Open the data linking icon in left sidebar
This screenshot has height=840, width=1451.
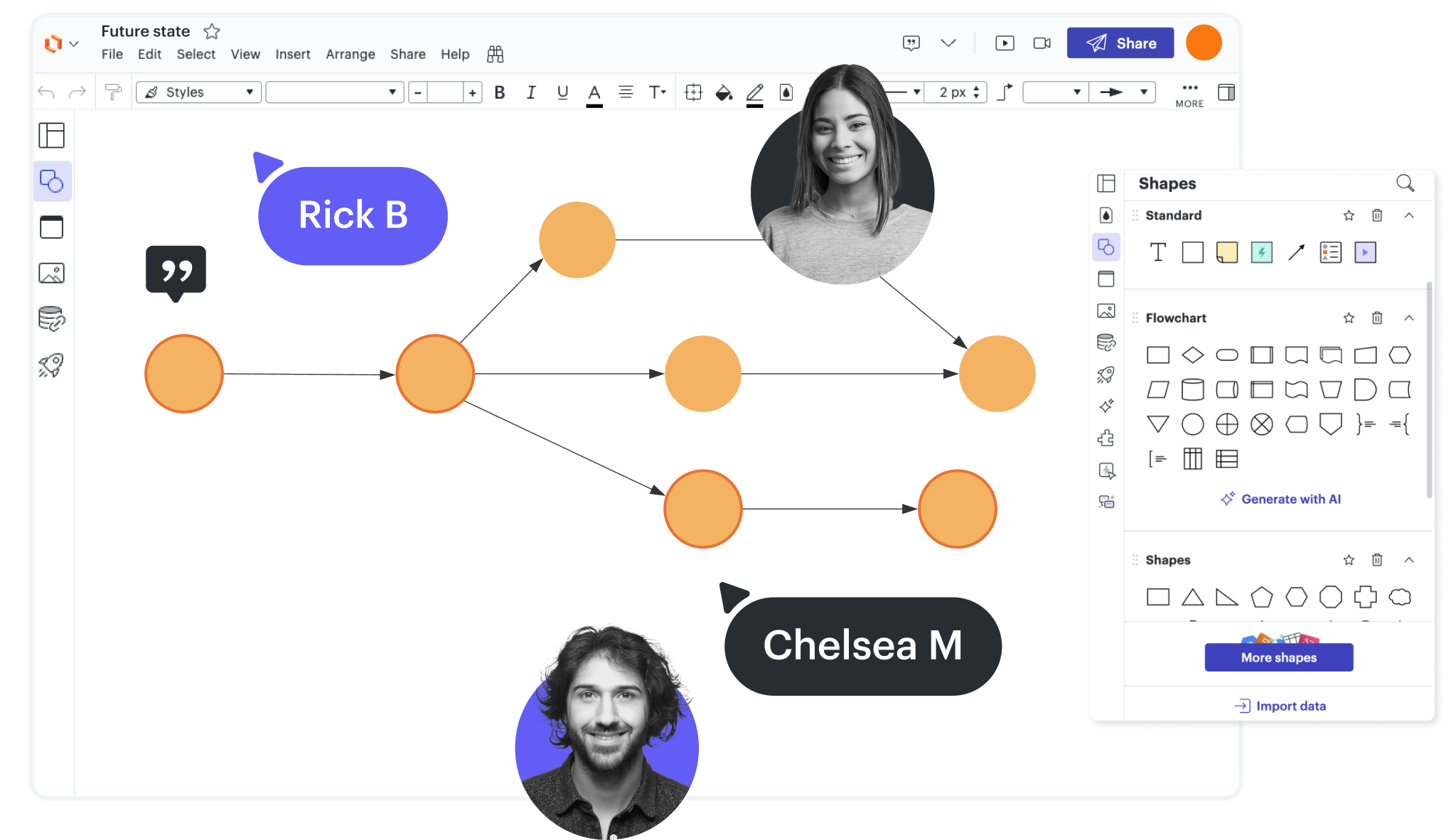pyautogui.click(x=51, y=319)
